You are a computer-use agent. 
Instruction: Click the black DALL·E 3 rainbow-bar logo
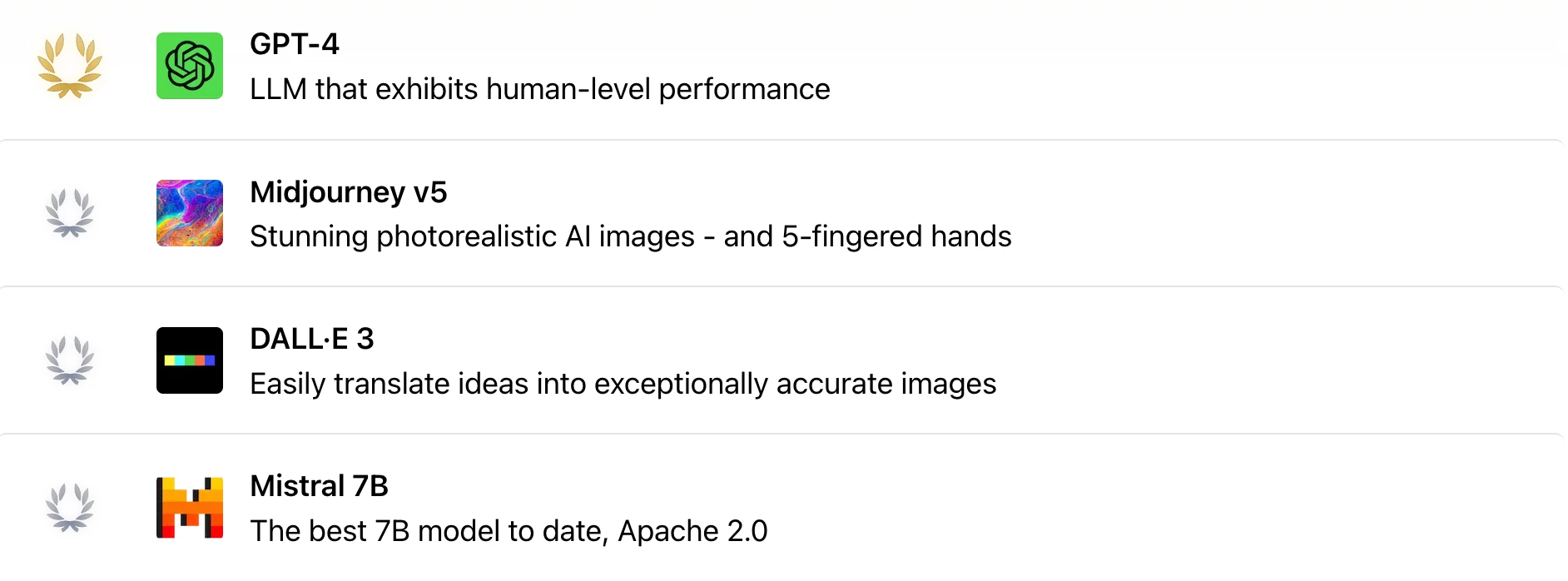pos(190,360)
